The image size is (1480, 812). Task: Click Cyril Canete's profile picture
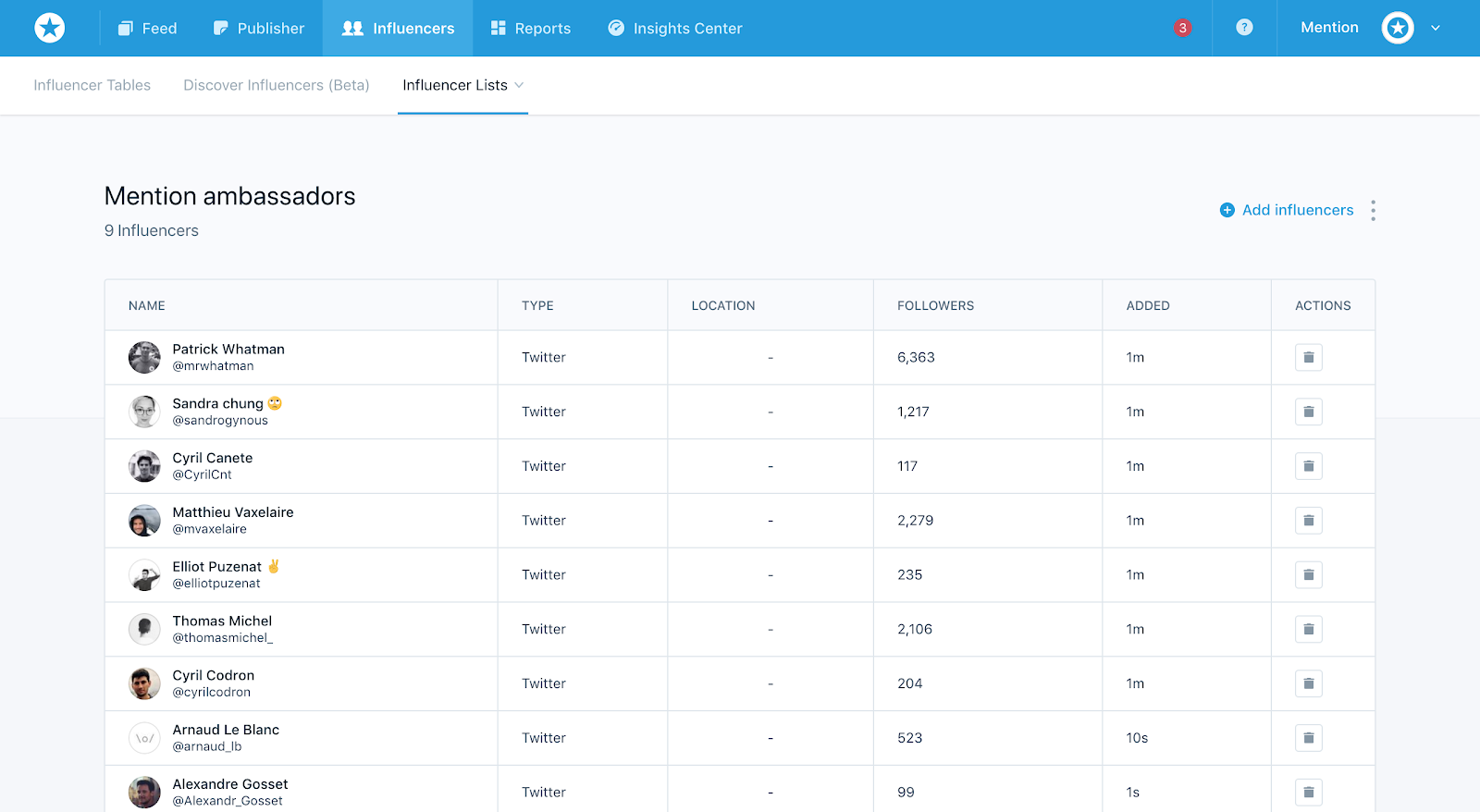[x=144, y=466]
